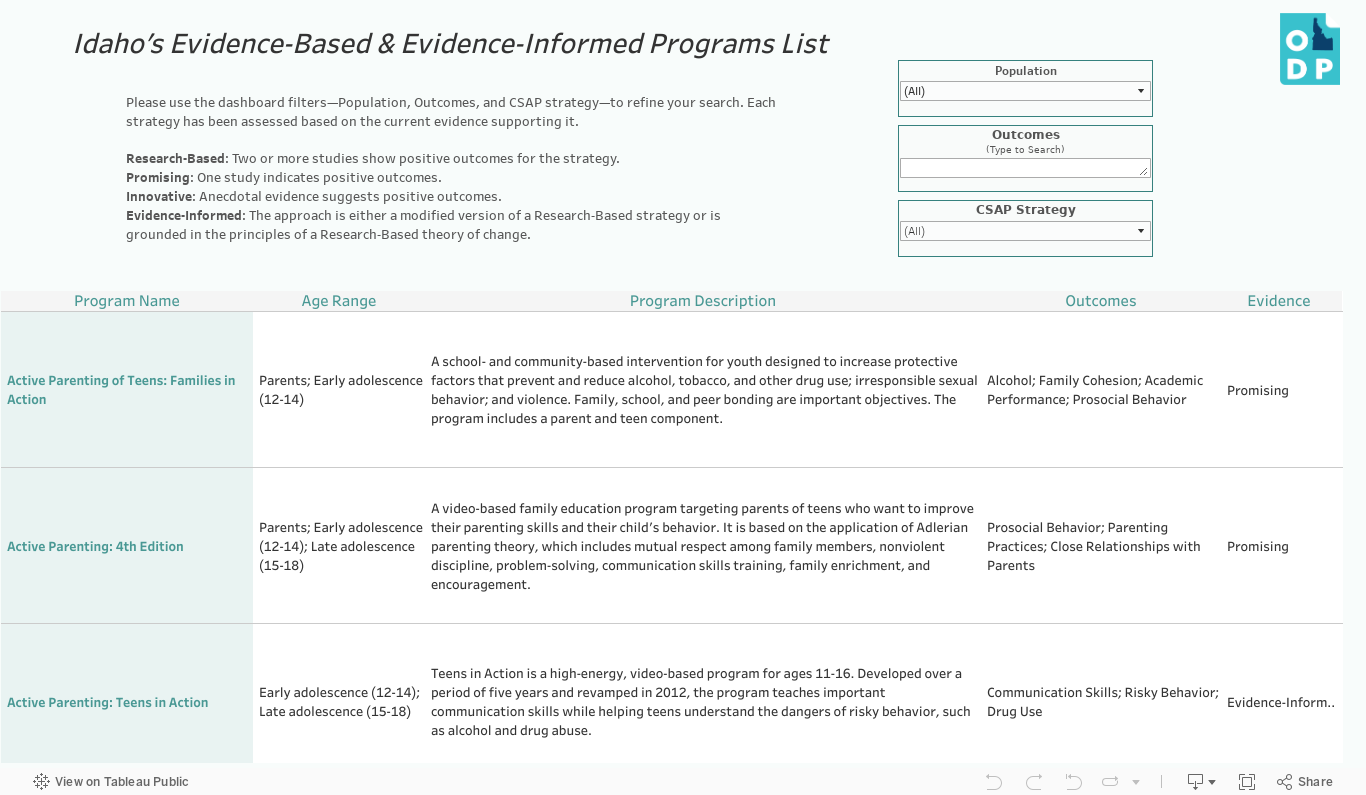Click the Research-Based definition line
This screenshot has height=795, width=1366.
[373, 159]
